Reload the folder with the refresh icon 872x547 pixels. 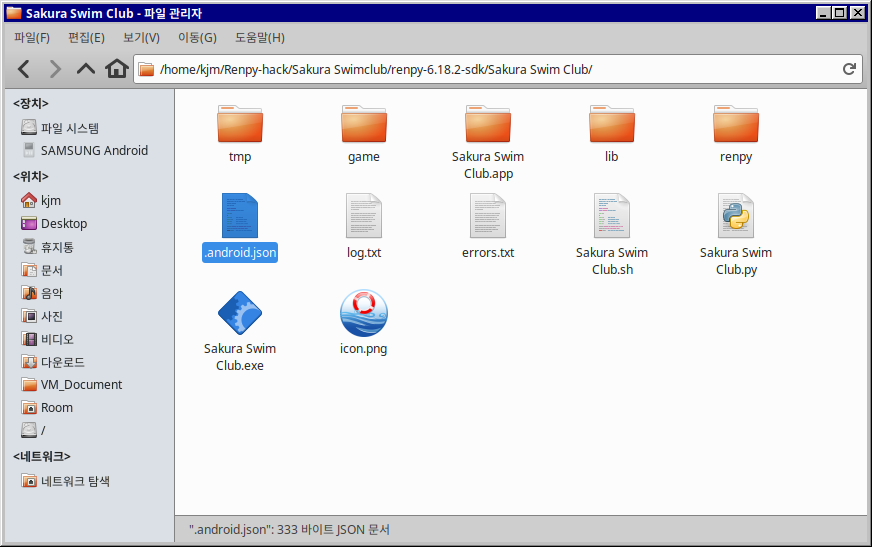pyautogui.click(x=849, y=69)
